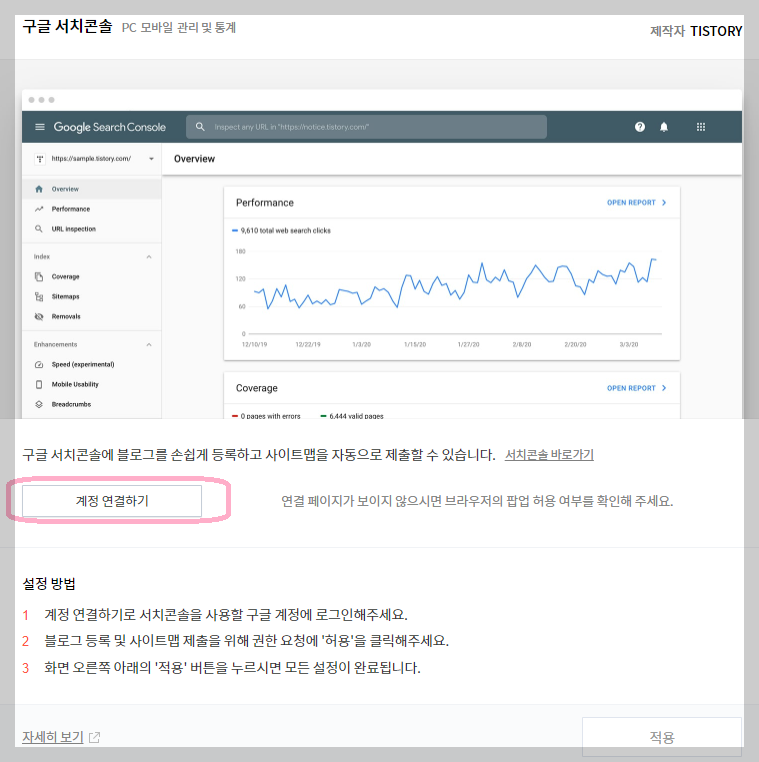Click the trend line icon beside Performance
Image resolution: width=759 pixels, height=762 pixels.
[x=39, y=209]
